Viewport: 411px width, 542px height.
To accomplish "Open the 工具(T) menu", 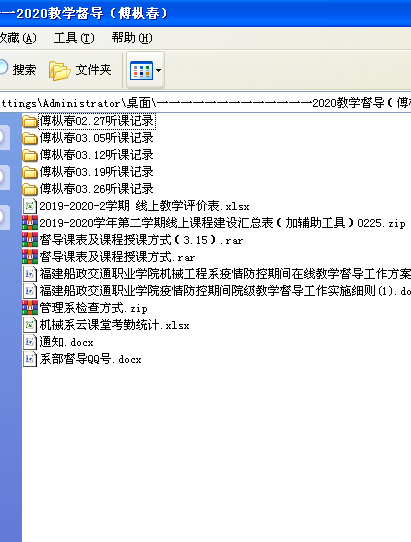I will [x=74, y=38].
